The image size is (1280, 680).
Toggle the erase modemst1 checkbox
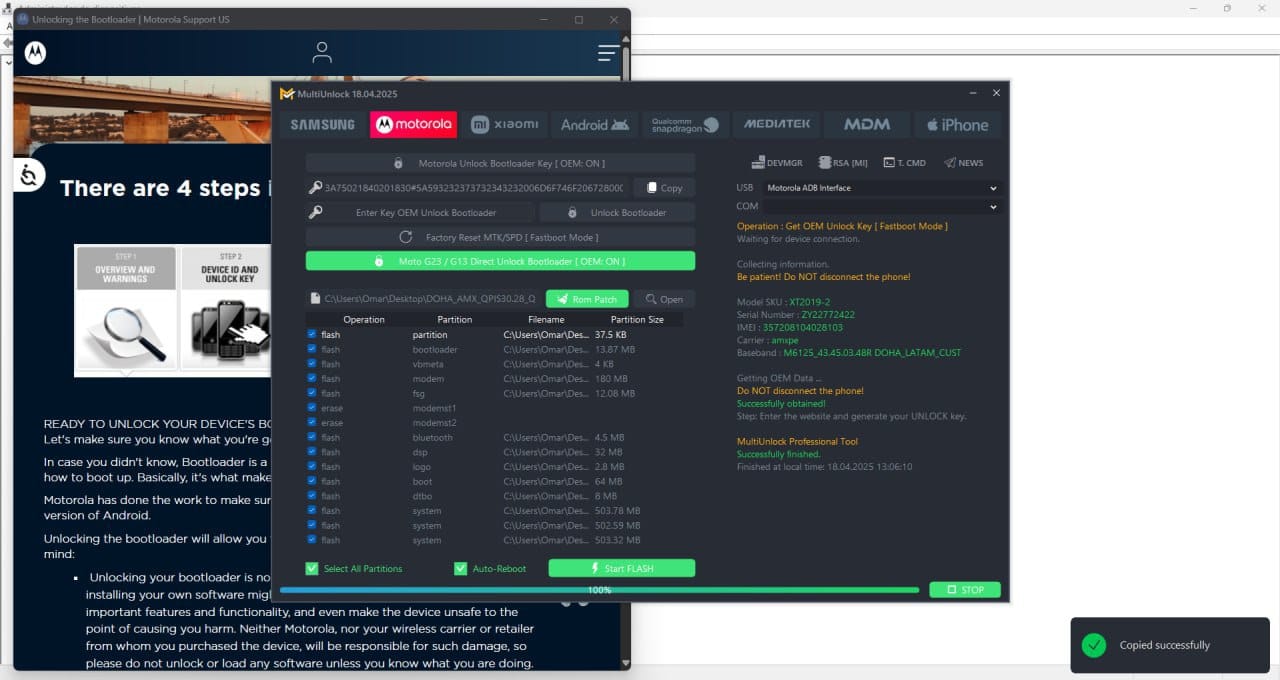coord(312,408)
